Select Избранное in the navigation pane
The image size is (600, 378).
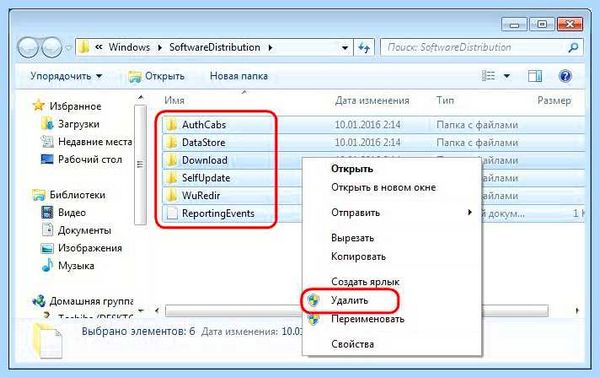pyautogui.click(x=75, y=106)
